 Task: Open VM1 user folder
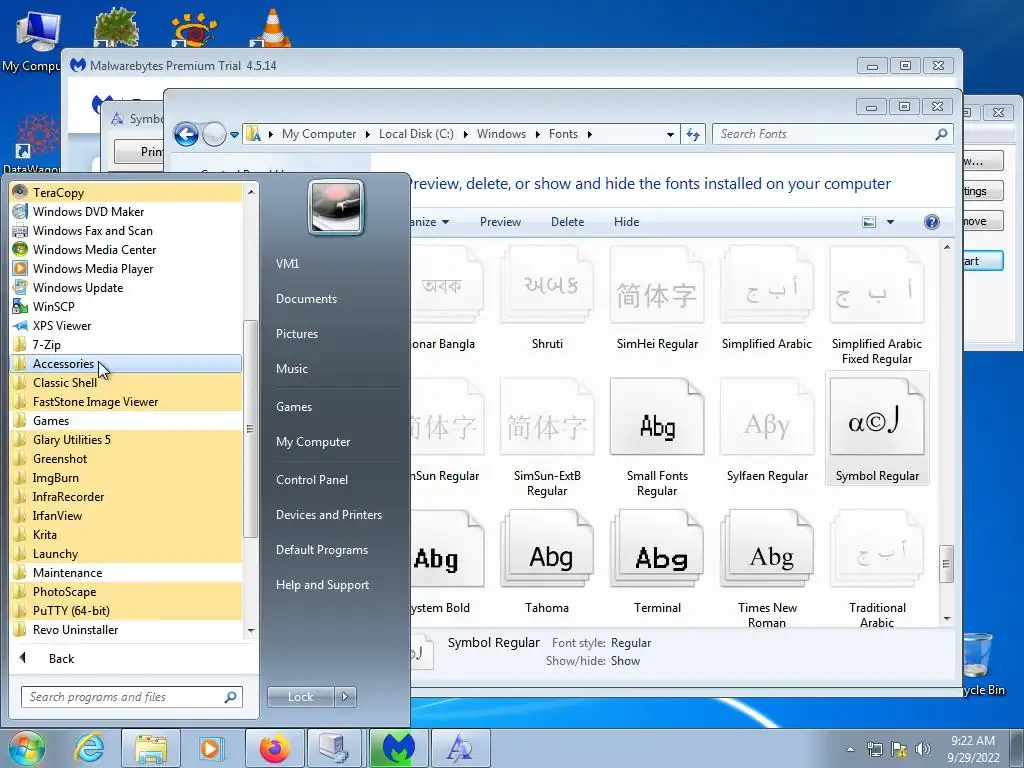287,263
